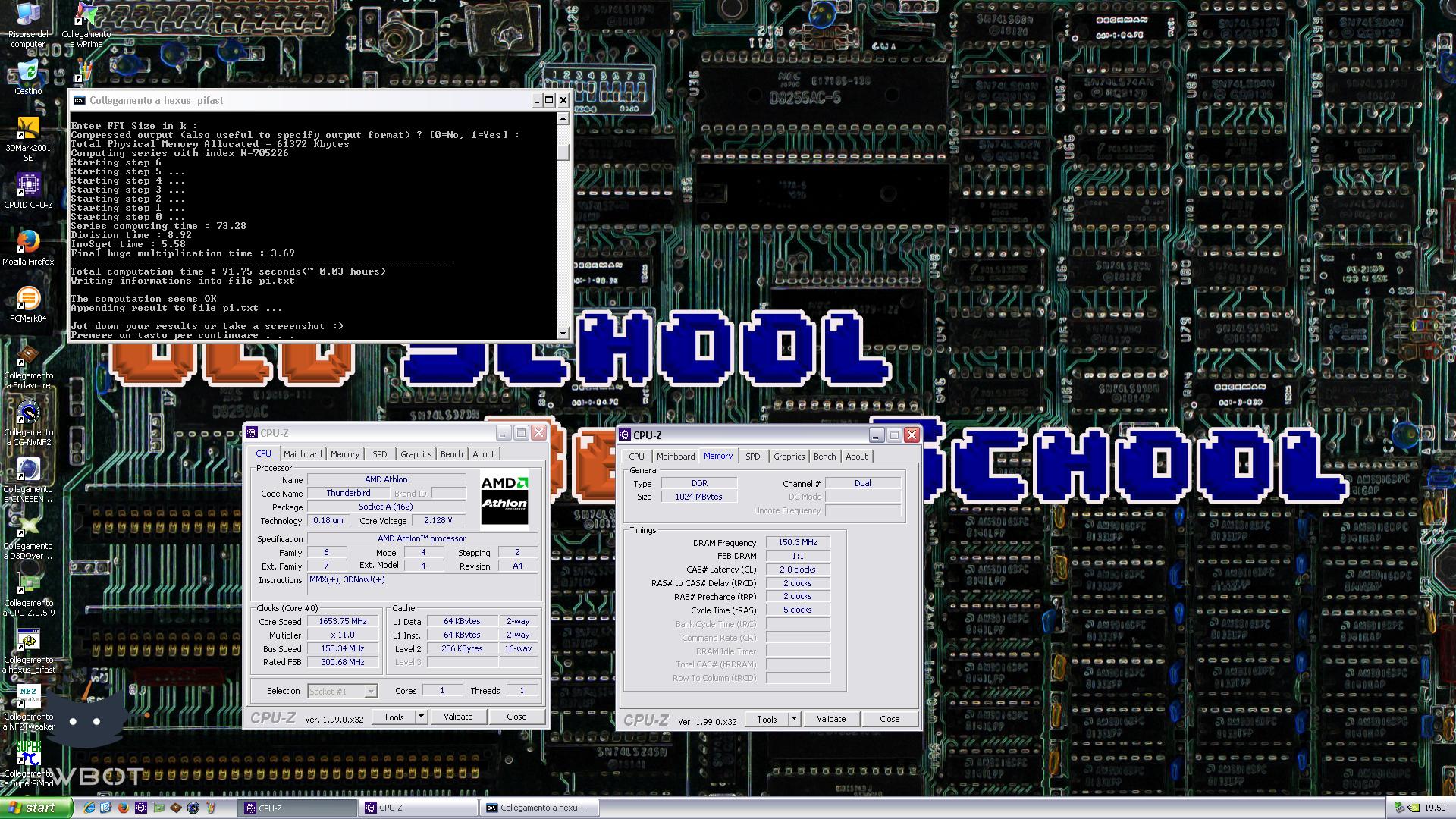Image resolution: width=1456 pixels, height=819 pixels.
Task: Click the console window title bar icon
Action: pyautogui.click(x=79, y=100)
